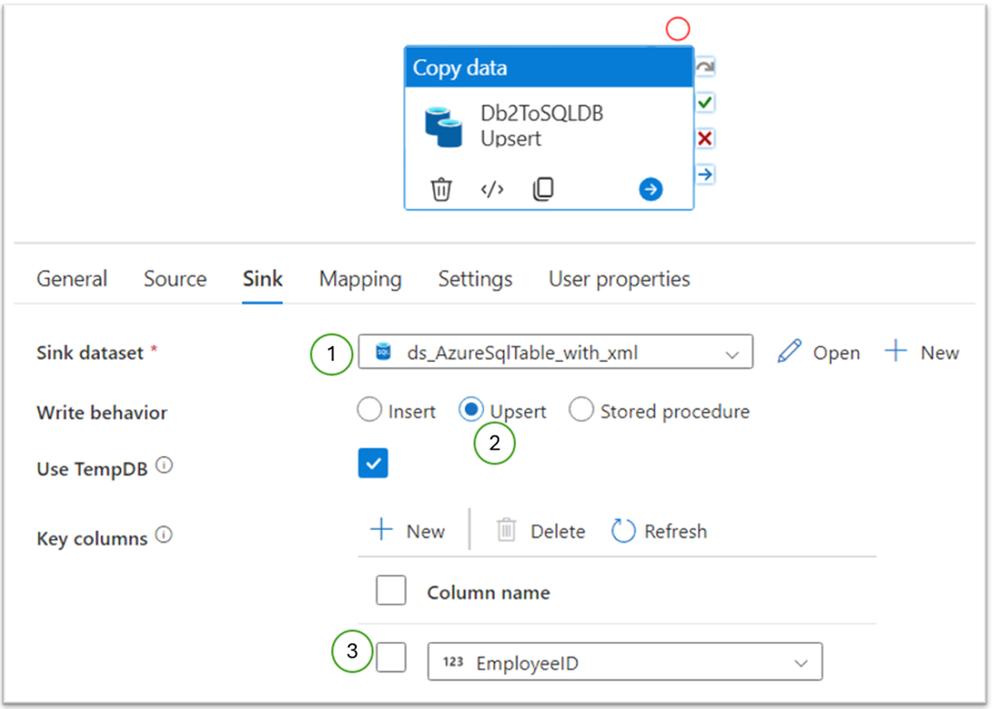Click the grey skipped arrow connector
The image size is (999, 709).
coord(705,67)
